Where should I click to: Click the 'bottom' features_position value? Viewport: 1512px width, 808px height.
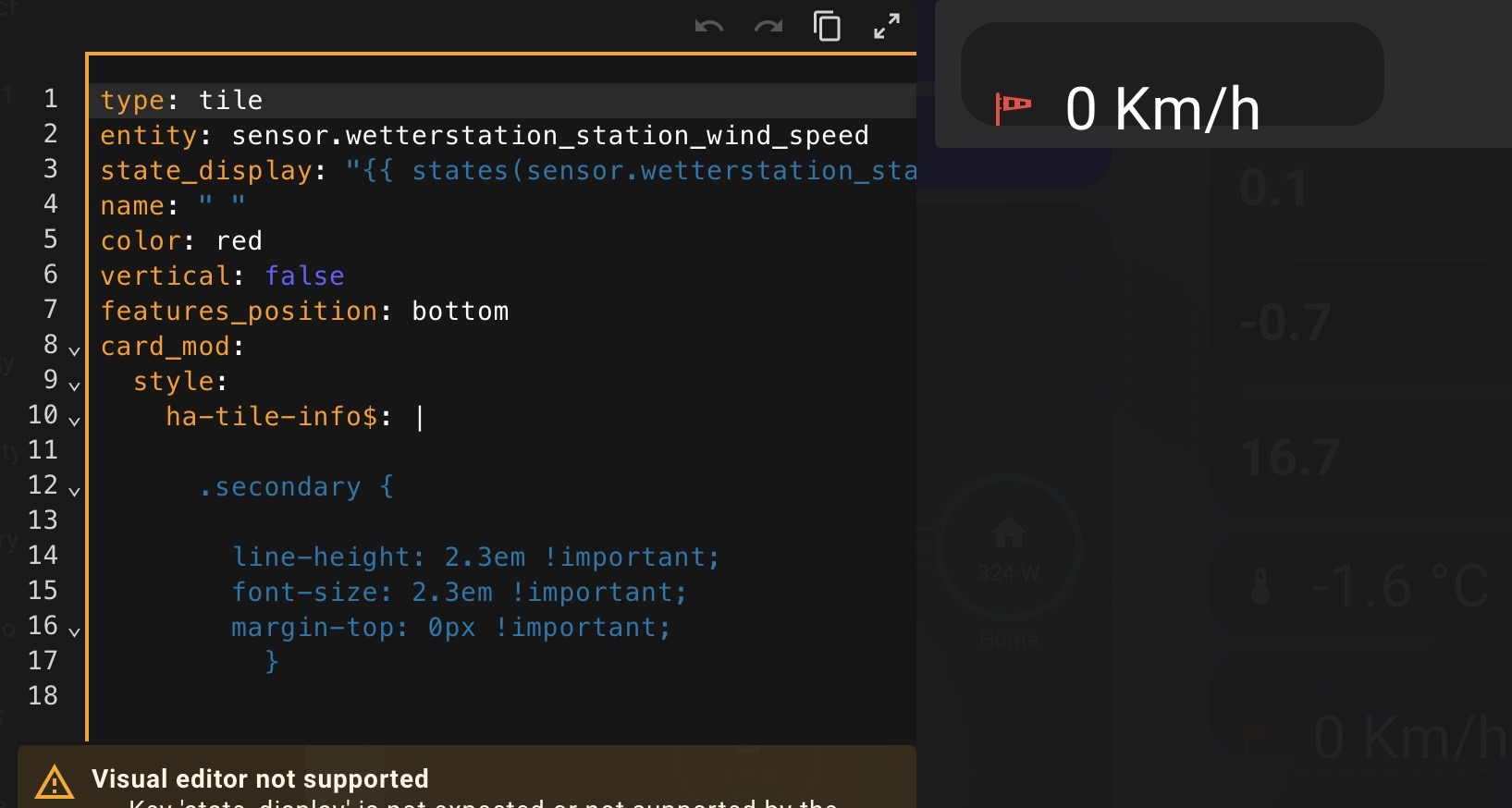tap(460, 311)
